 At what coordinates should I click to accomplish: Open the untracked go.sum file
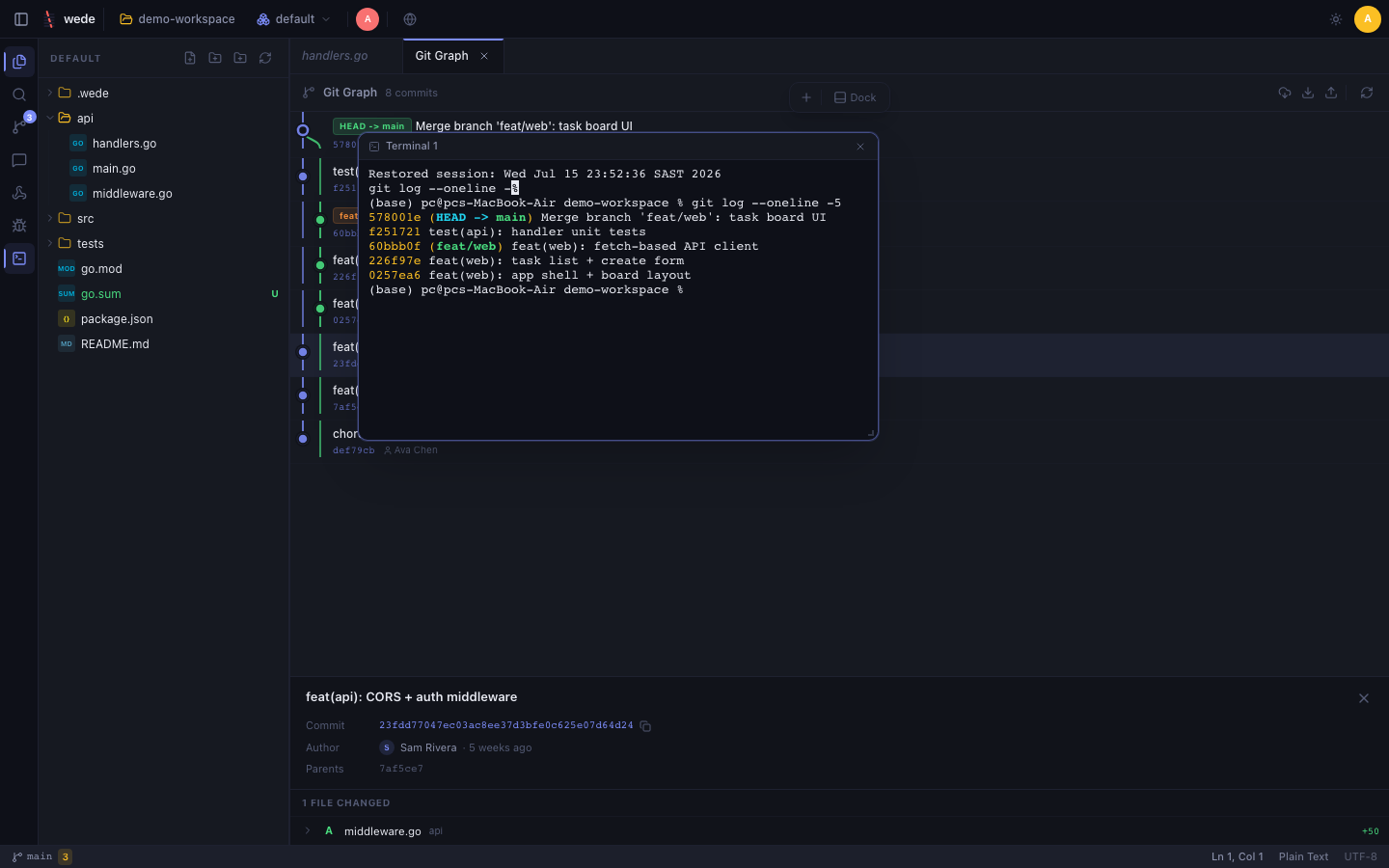click(164, 294)
